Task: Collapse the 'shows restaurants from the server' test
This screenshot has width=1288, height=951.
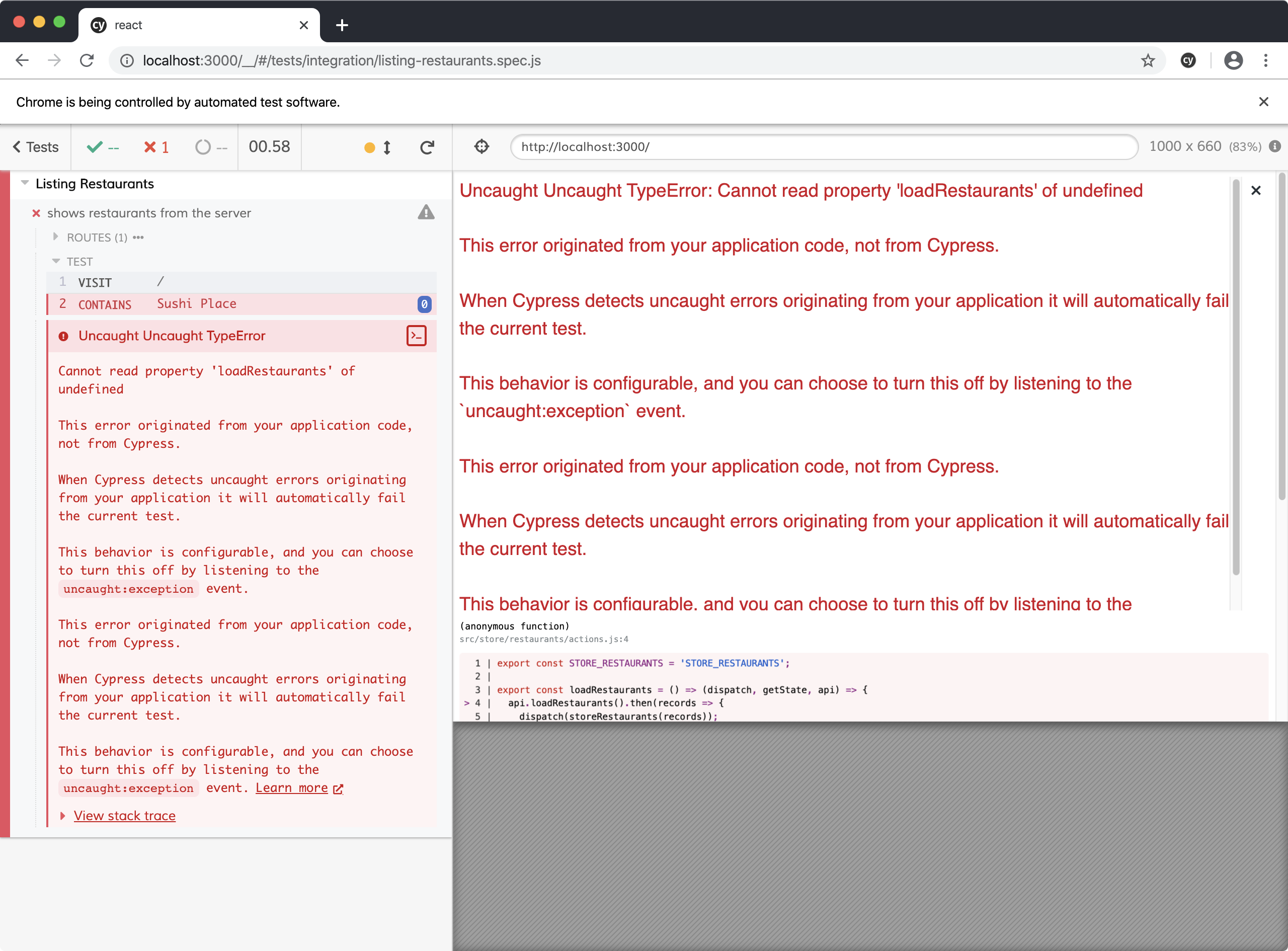Action: point(149,213)
